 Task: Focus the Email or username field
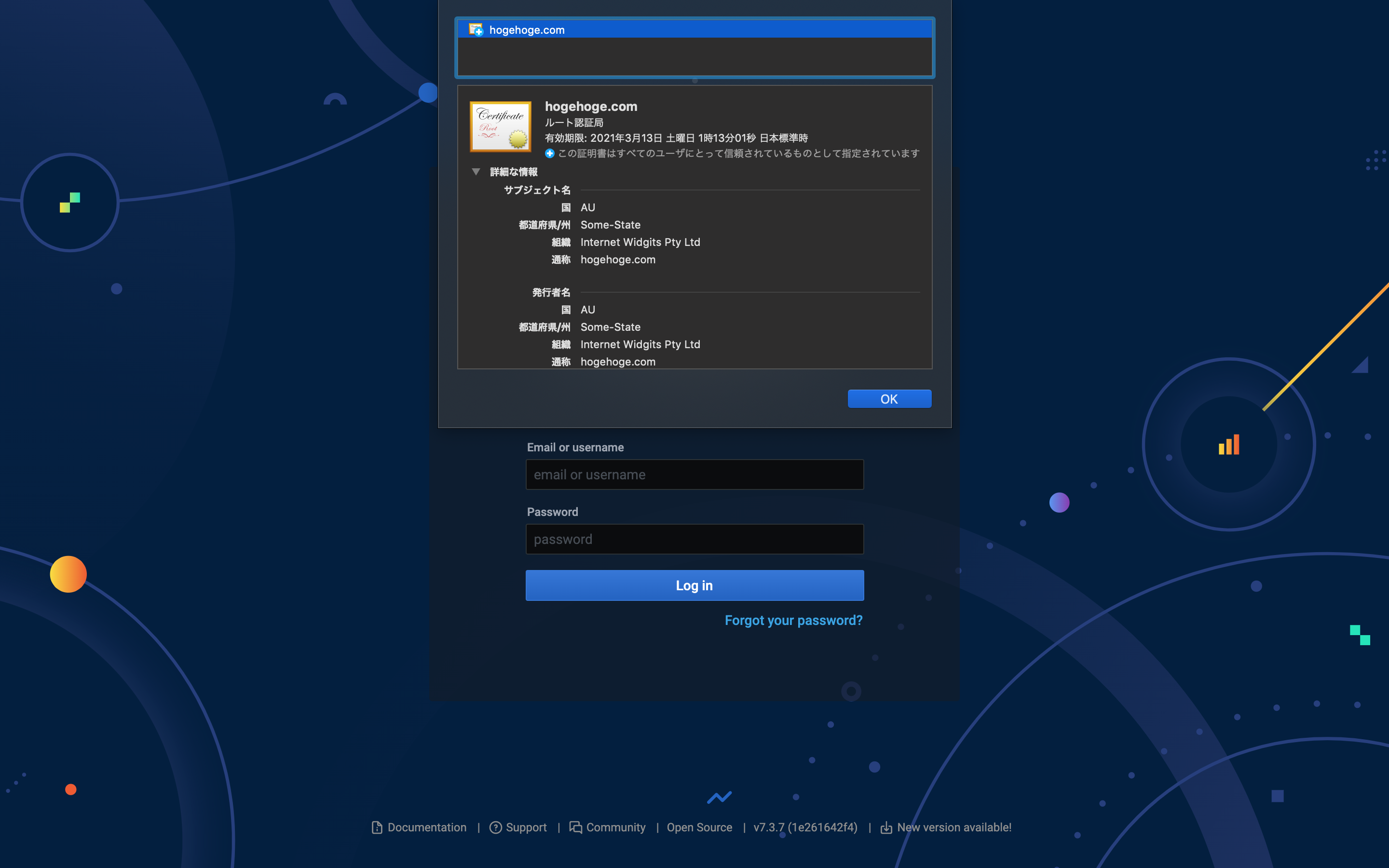[694, 475]
